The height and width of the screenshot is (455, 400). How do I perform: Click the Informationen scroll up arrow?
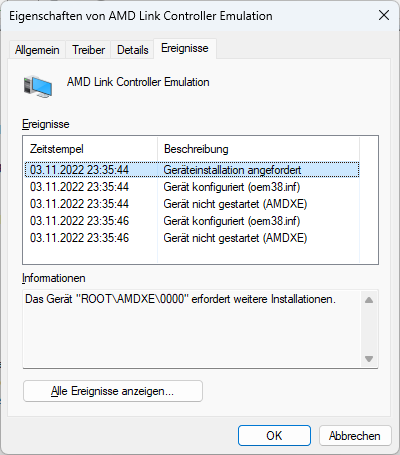[369, 300]
